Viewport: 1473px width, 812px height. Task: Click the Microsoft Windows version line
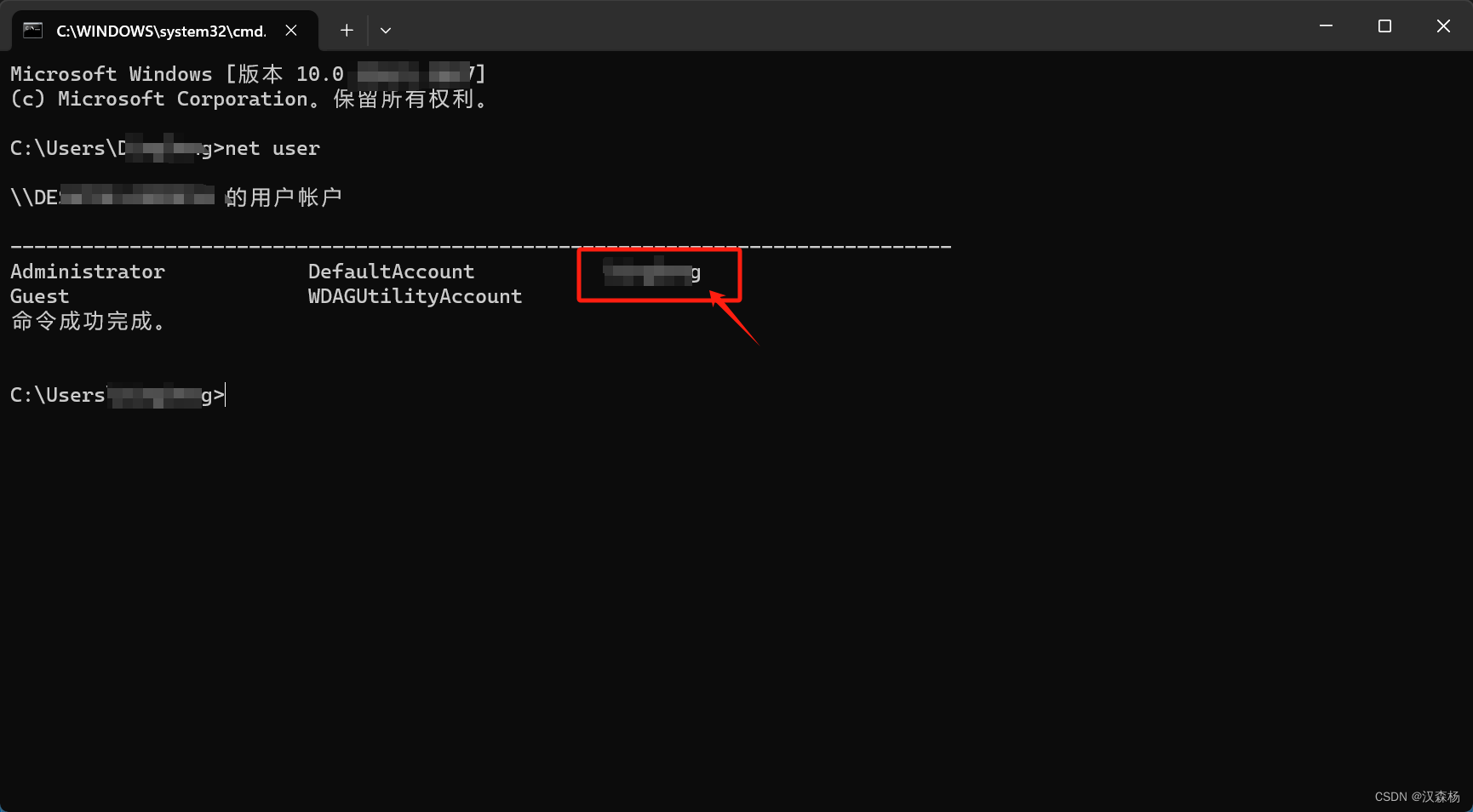coord(248,74)
